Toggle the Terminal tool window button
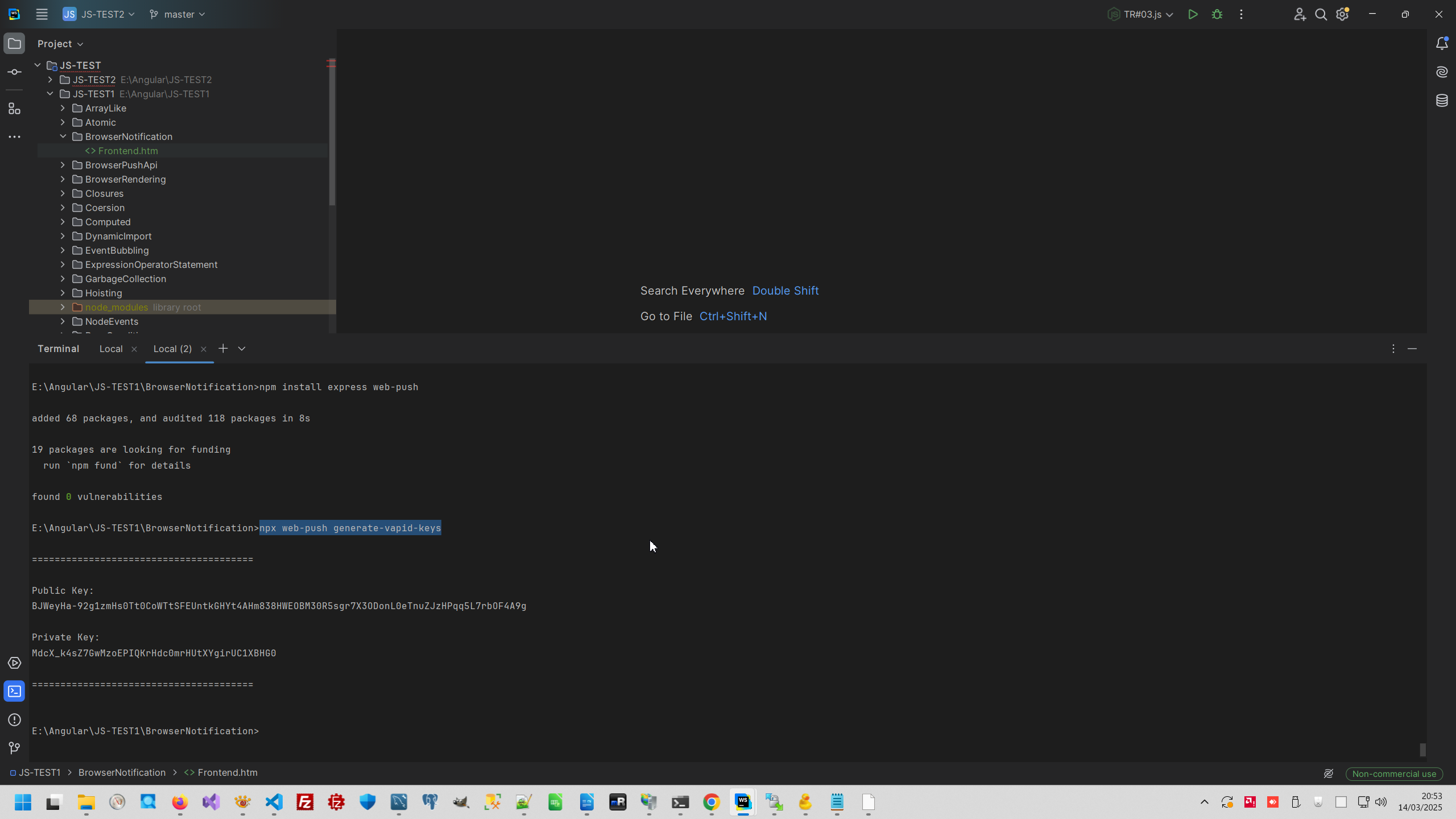The height and width of the screenshot is (819, 1456). 15,692
